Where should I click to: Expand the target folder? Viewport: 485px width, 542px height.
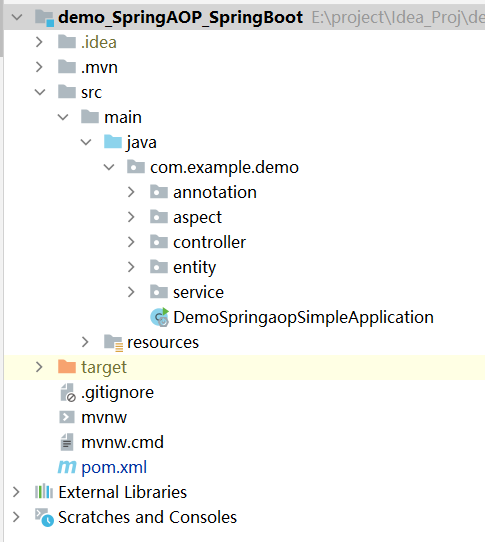(x=39, y=367)
